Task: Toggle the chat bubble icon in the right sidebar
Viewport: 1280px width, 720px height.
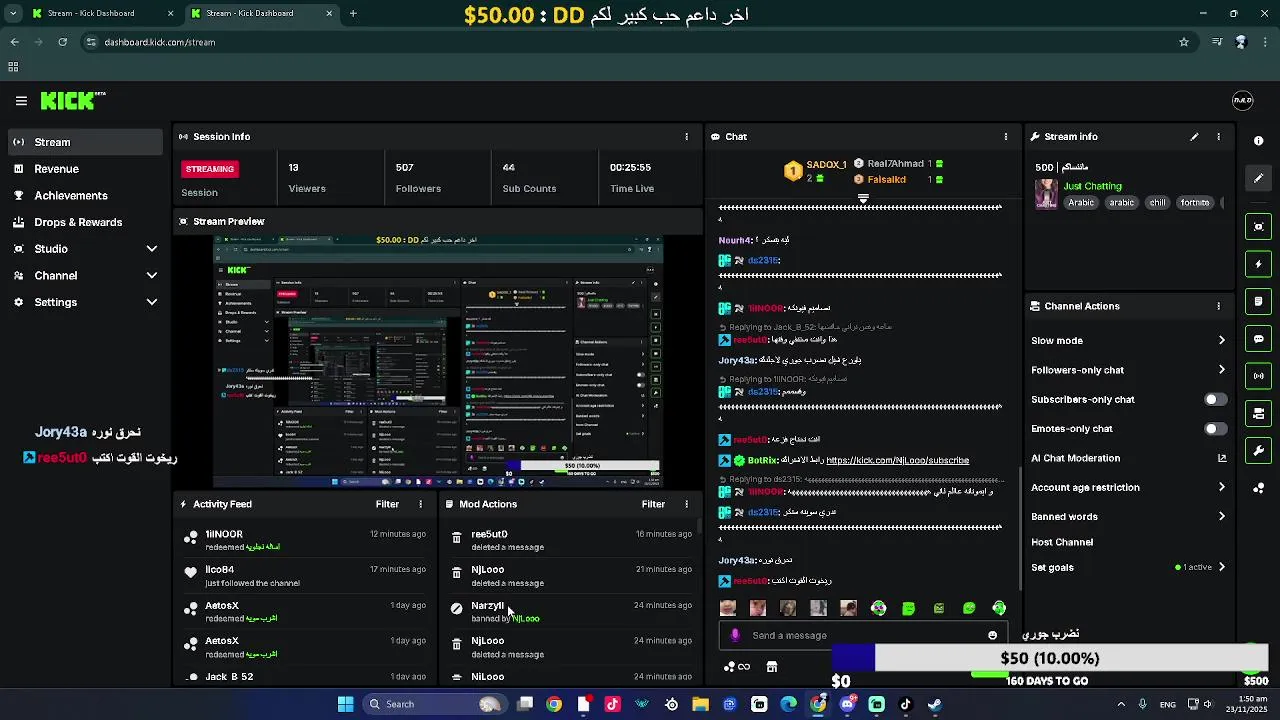Action: click(x=1259, y=339)
